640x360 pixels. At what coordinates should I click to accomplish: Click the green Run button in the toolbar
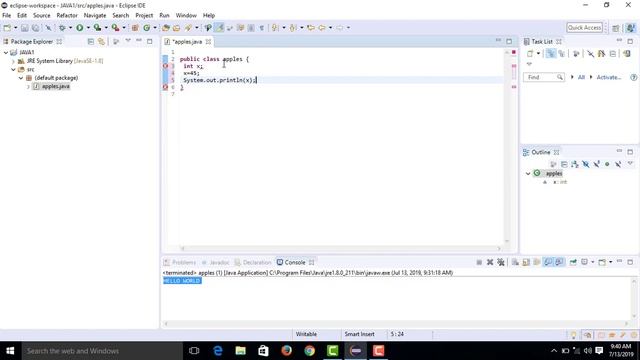[x=80, y=28]
